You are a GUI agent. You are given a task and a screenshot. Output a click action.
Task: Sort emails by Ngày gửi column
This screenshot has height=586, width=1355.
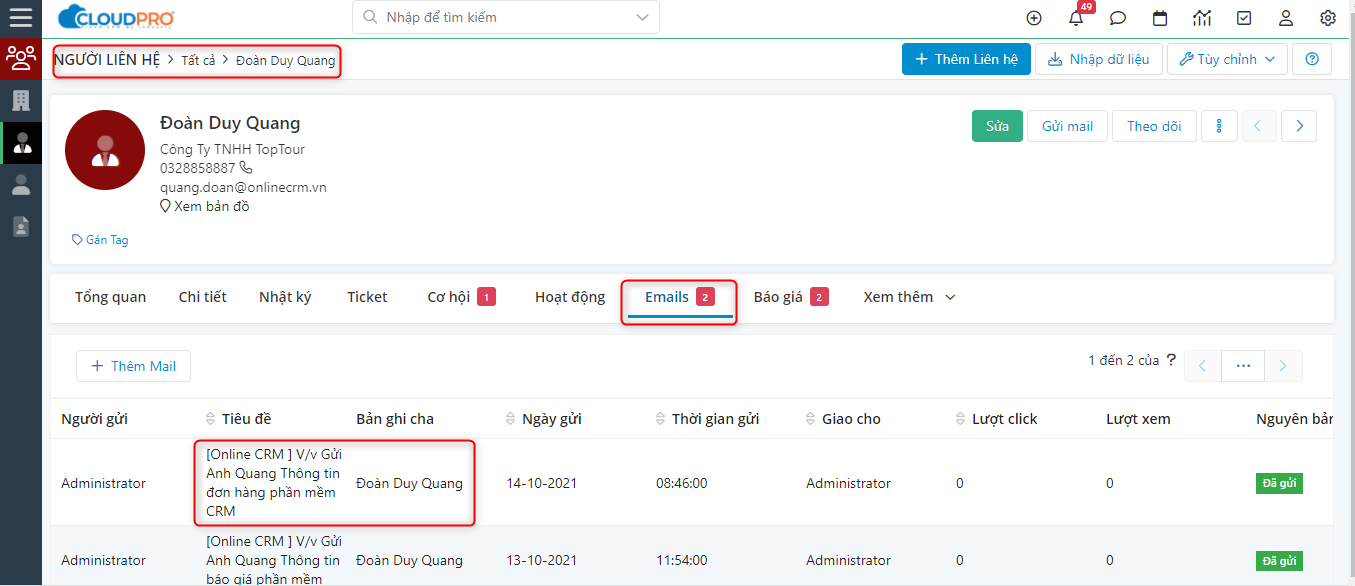tap(551, 419)
